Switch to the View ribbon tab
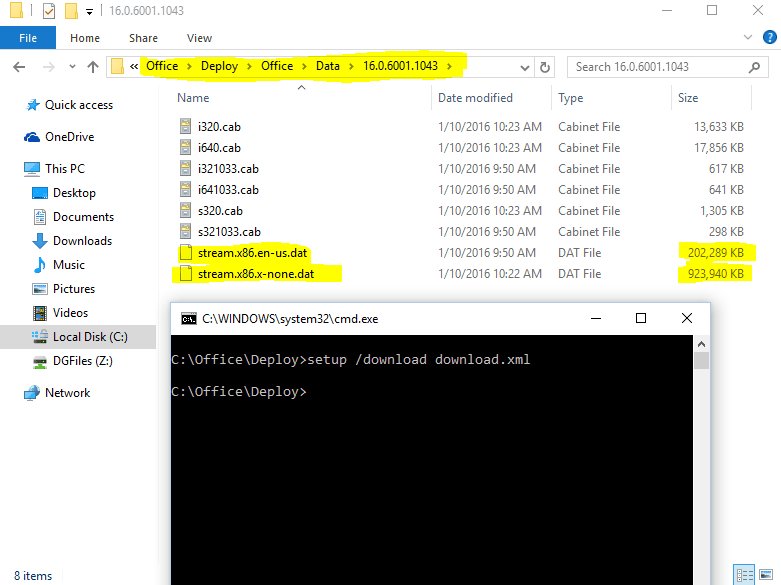This screenshot has height=585, width=781. pyautogui.click(x=199, y=38)
